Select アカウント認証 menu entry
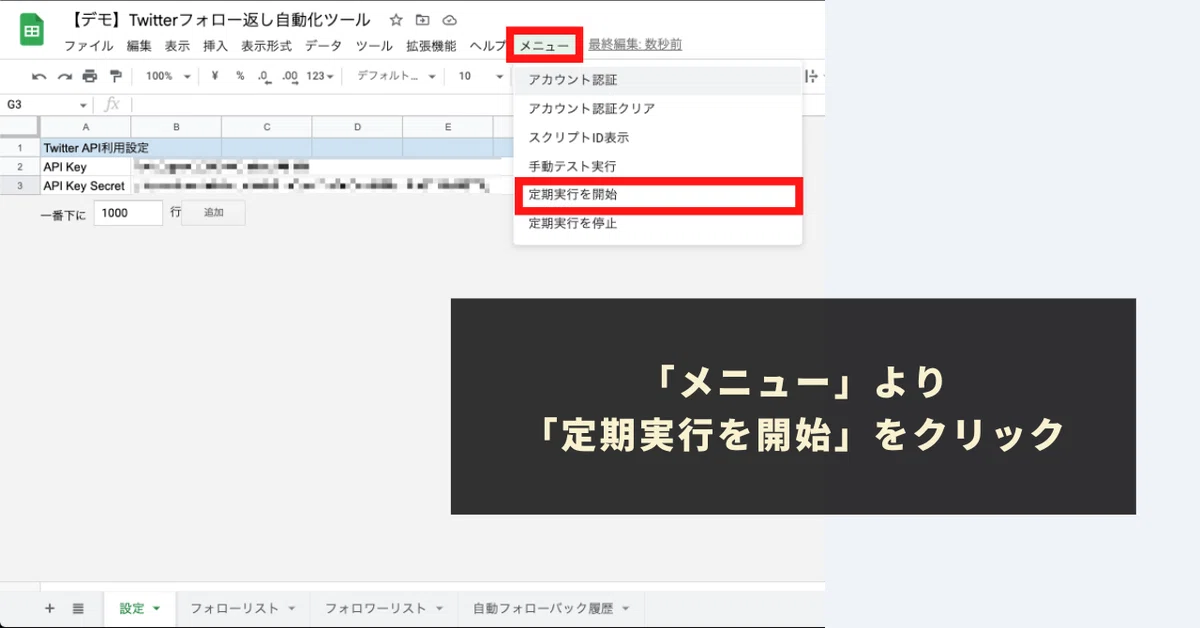Viewport: 1200px width, 628px height. click(x=658, y=80)
